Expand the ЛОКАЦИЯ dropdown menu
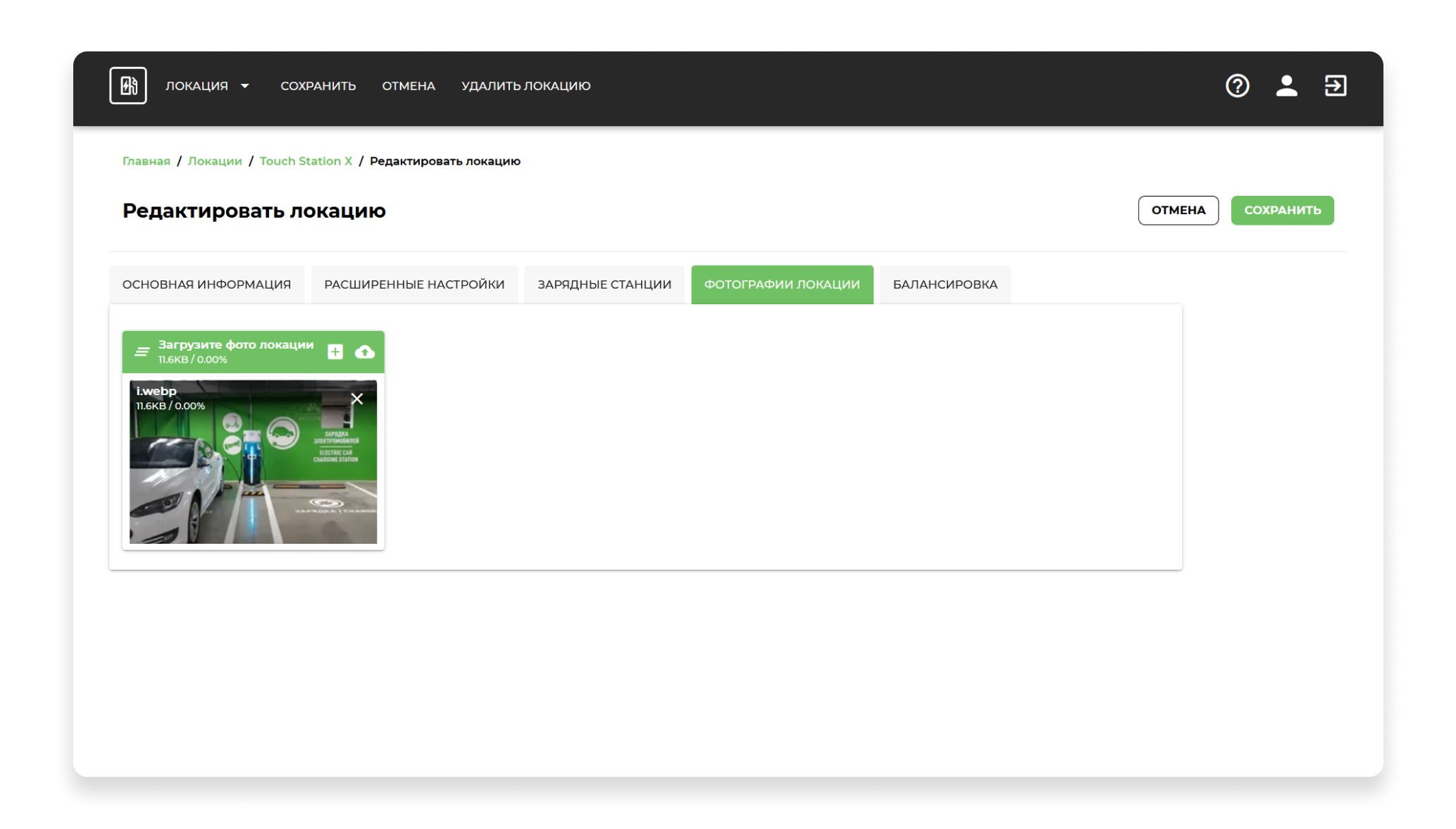The width and height of the screenshot is (1456, 829). tap(207, 86)
